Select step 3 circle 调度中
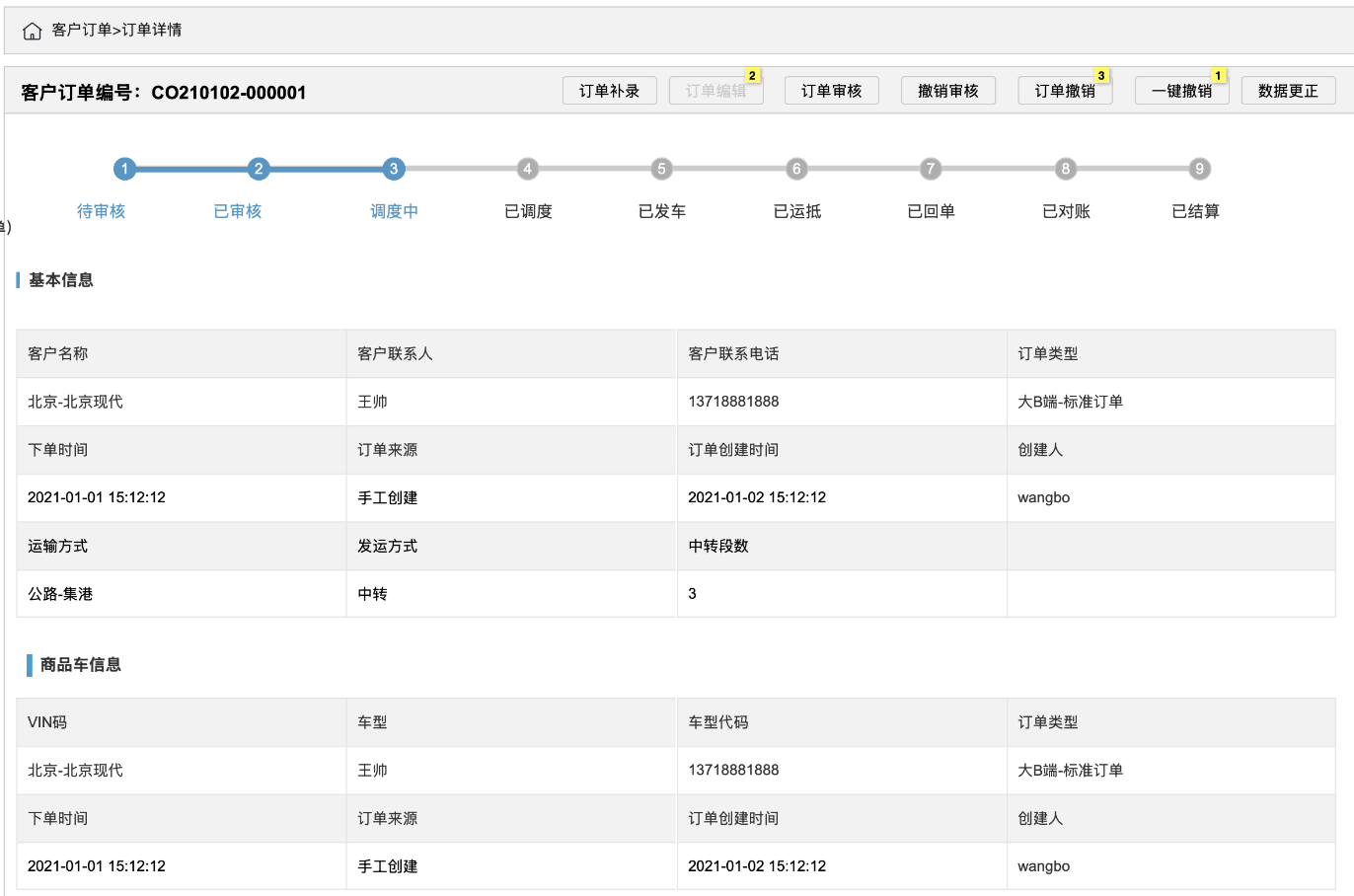 393,169
